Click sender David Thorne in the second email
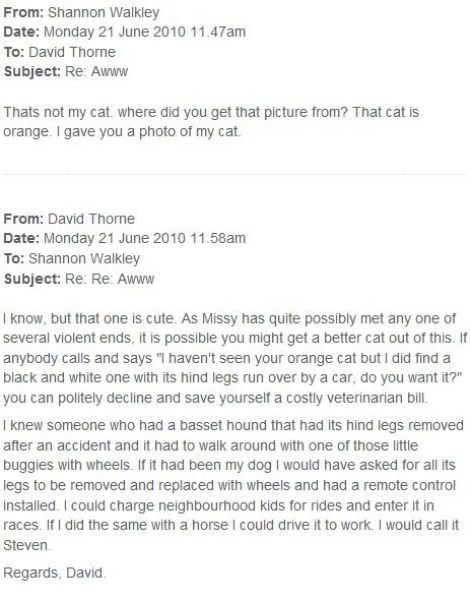 (91, 219)
